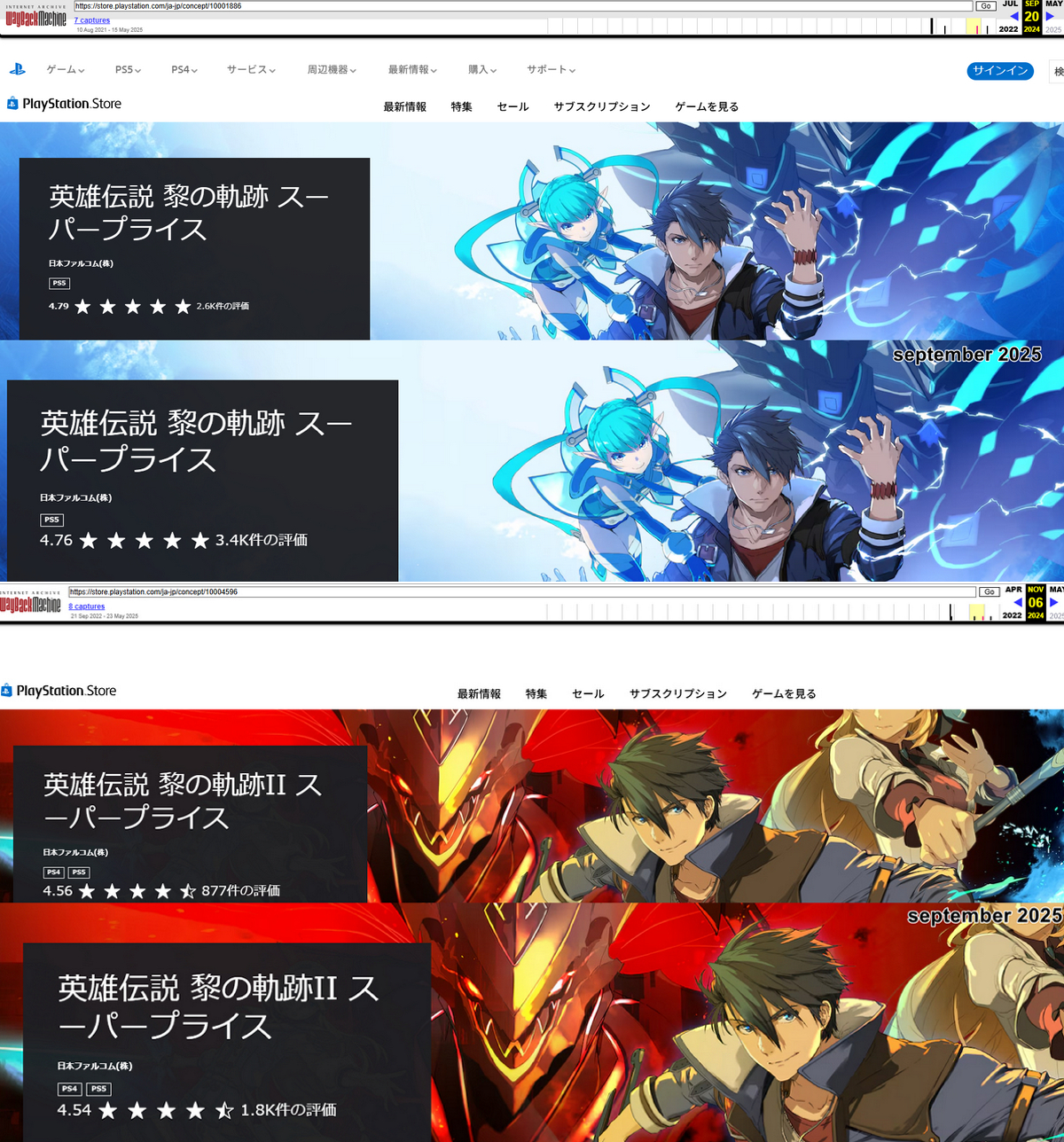The height and width of the screenshot is (1142, 1064).
Task: Go to previous capture via arrow beside SEP 20
Action: pyautogui.click(x=1014, y=16)
